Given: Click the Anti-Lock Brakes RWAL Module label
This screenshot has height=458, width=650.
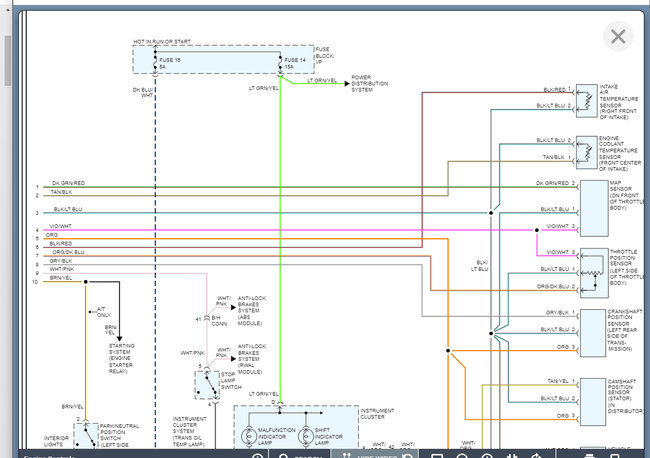Looking at the screenshot, I should pos(250,358).
